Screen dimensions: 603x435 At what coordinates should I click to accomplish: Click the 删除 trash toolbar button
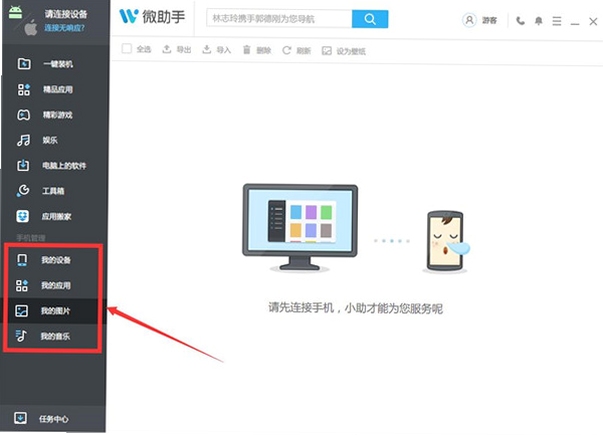[x=257, y=50]
